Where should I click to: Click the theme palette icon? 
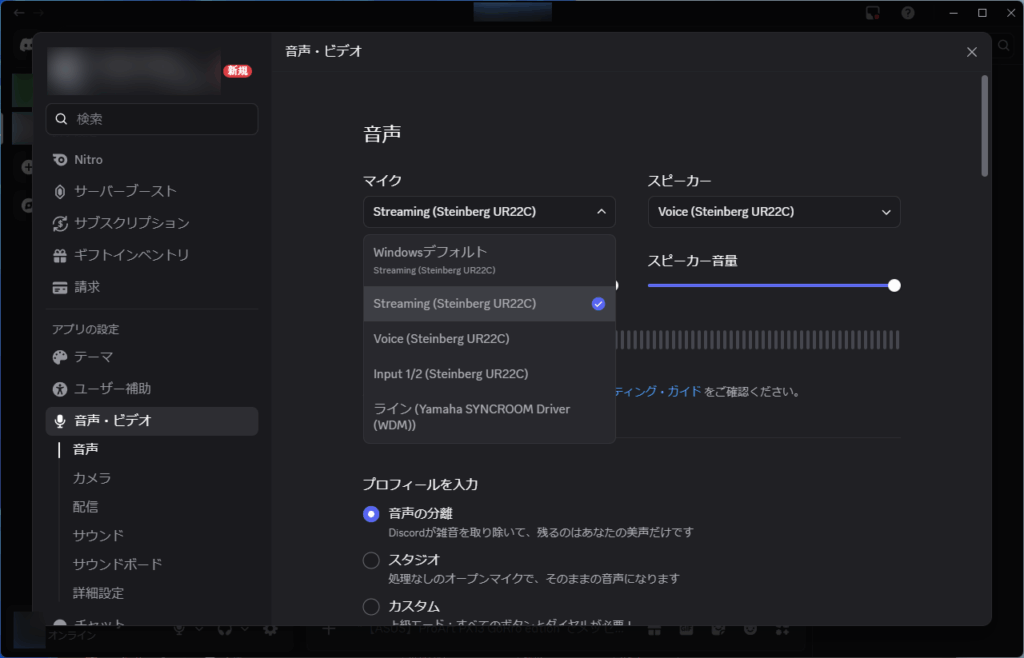pos(60,357)
